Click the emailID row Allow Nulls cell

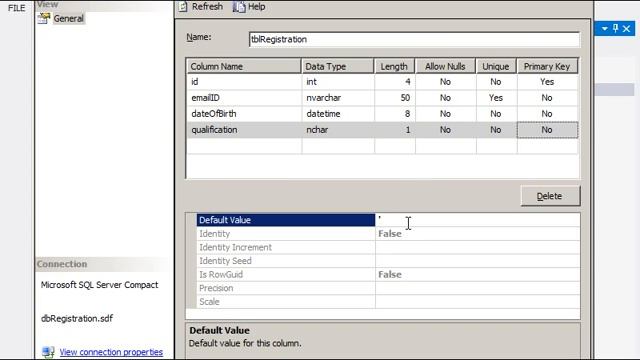[x=445, y=98]
